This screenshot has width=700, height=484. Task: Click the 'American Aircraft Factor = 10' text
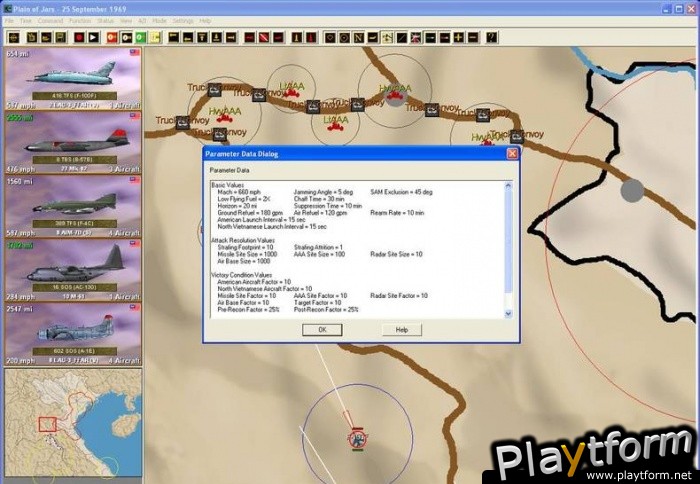(x=254, y=282)
